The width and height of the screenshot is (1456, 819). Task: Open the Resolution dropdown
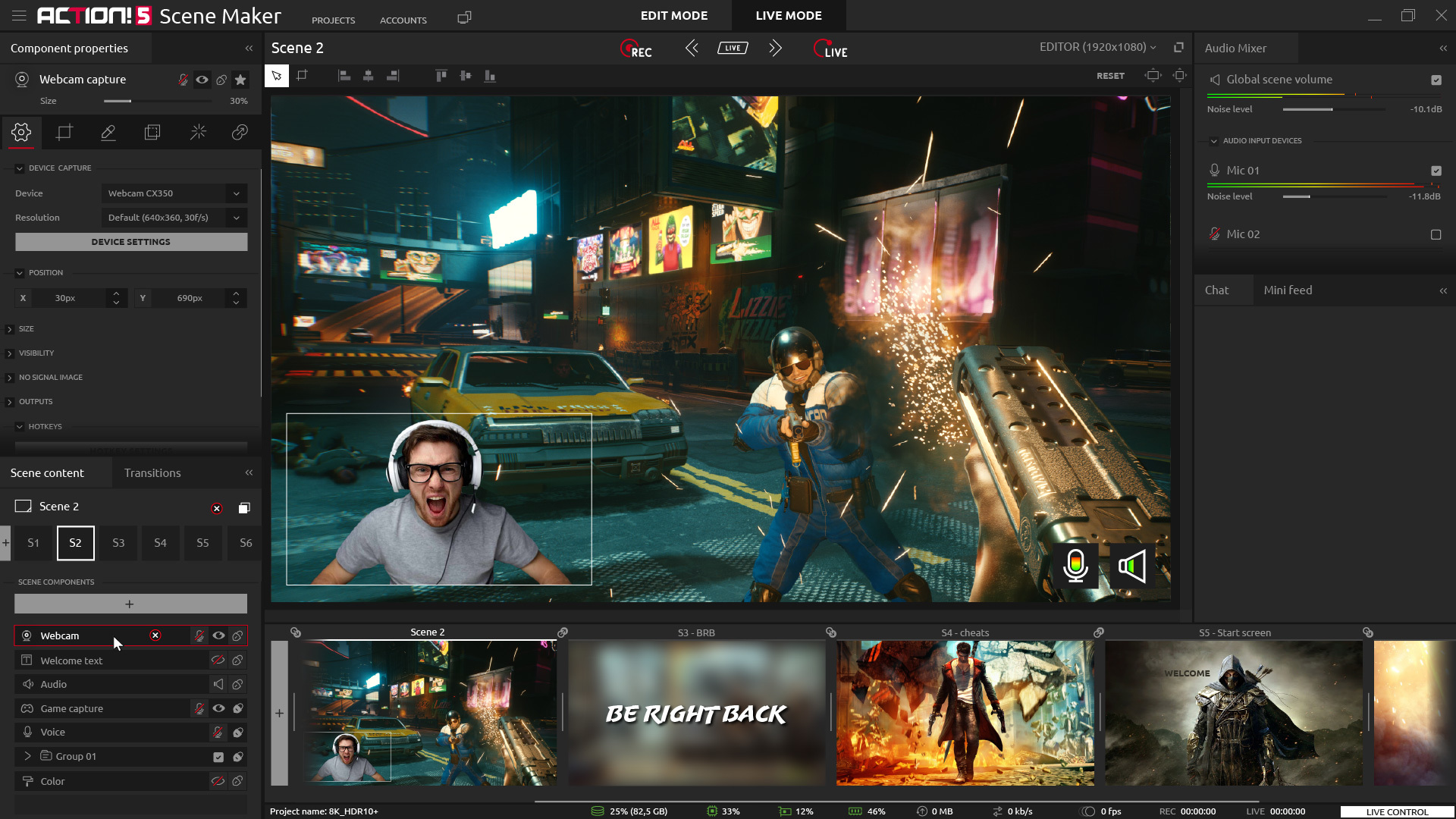coord(174,218)
